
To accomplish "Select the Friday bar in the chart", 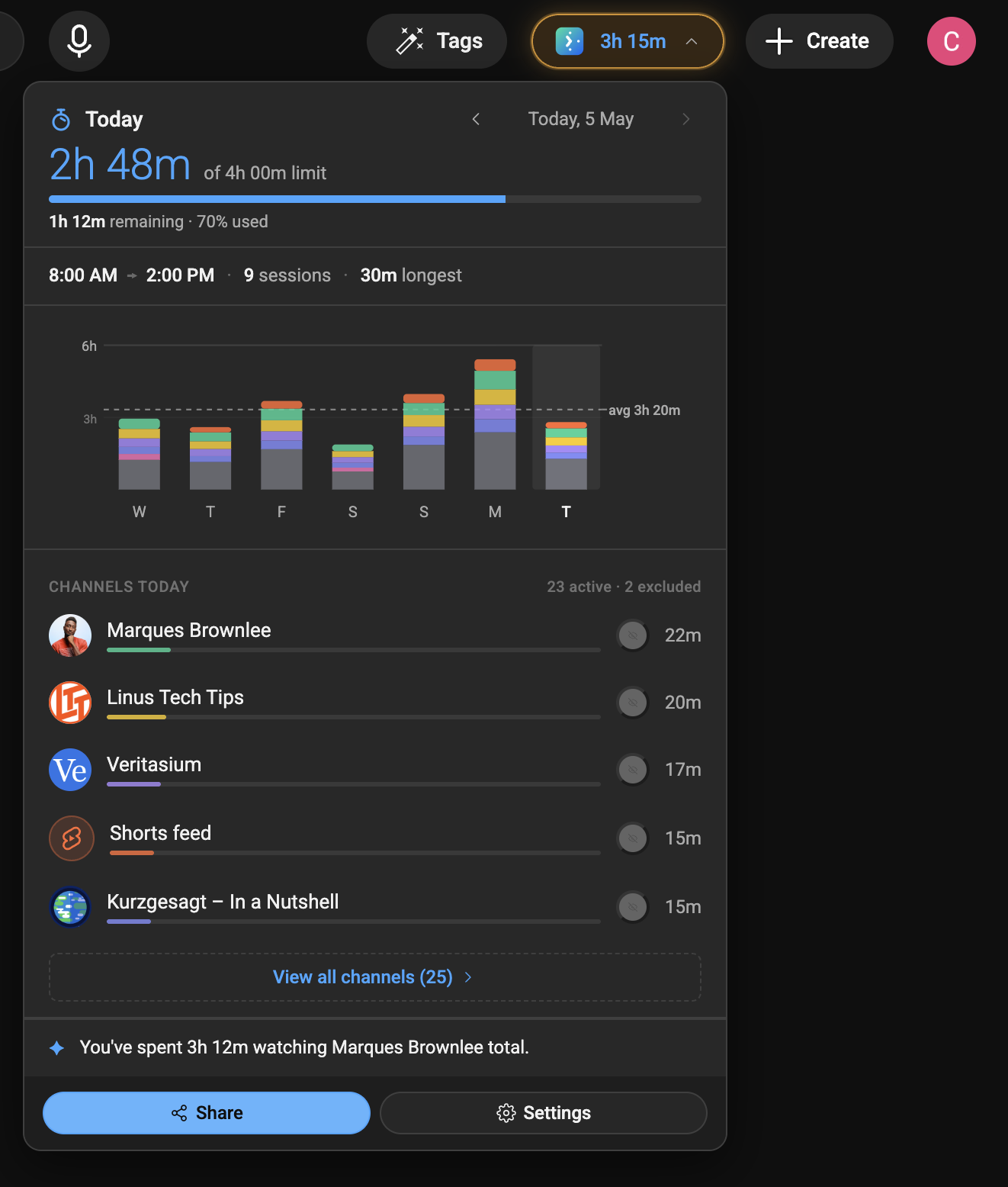I will click(281, 446).
